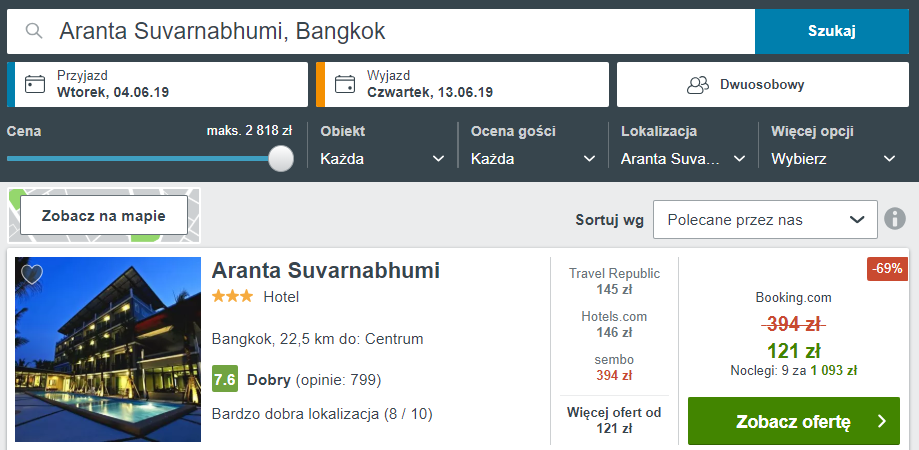919x450 pixels.
Task: Click the guests icon next to Dwuosobowy
Action: pos(697,85)
